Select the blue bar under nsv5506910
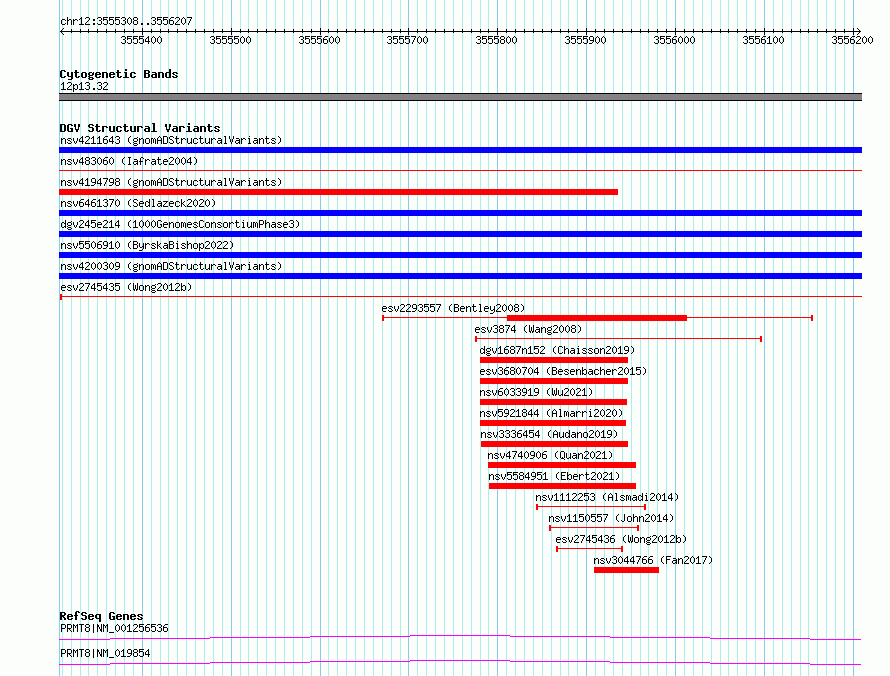The image size is (890, 676). (460, 255)
